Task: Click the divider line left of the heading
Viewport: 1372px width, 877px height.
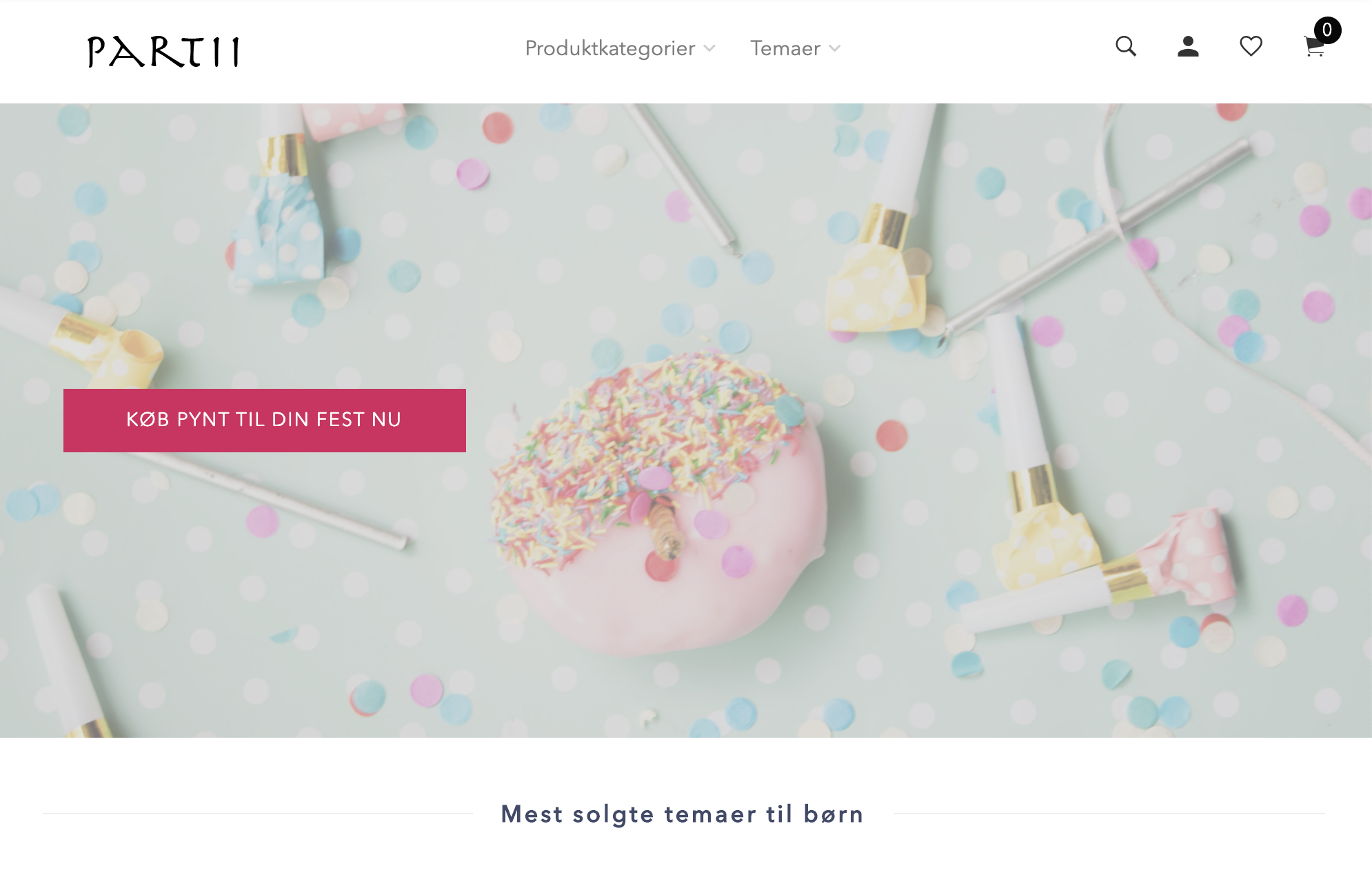Action: (x=258, y=814)
